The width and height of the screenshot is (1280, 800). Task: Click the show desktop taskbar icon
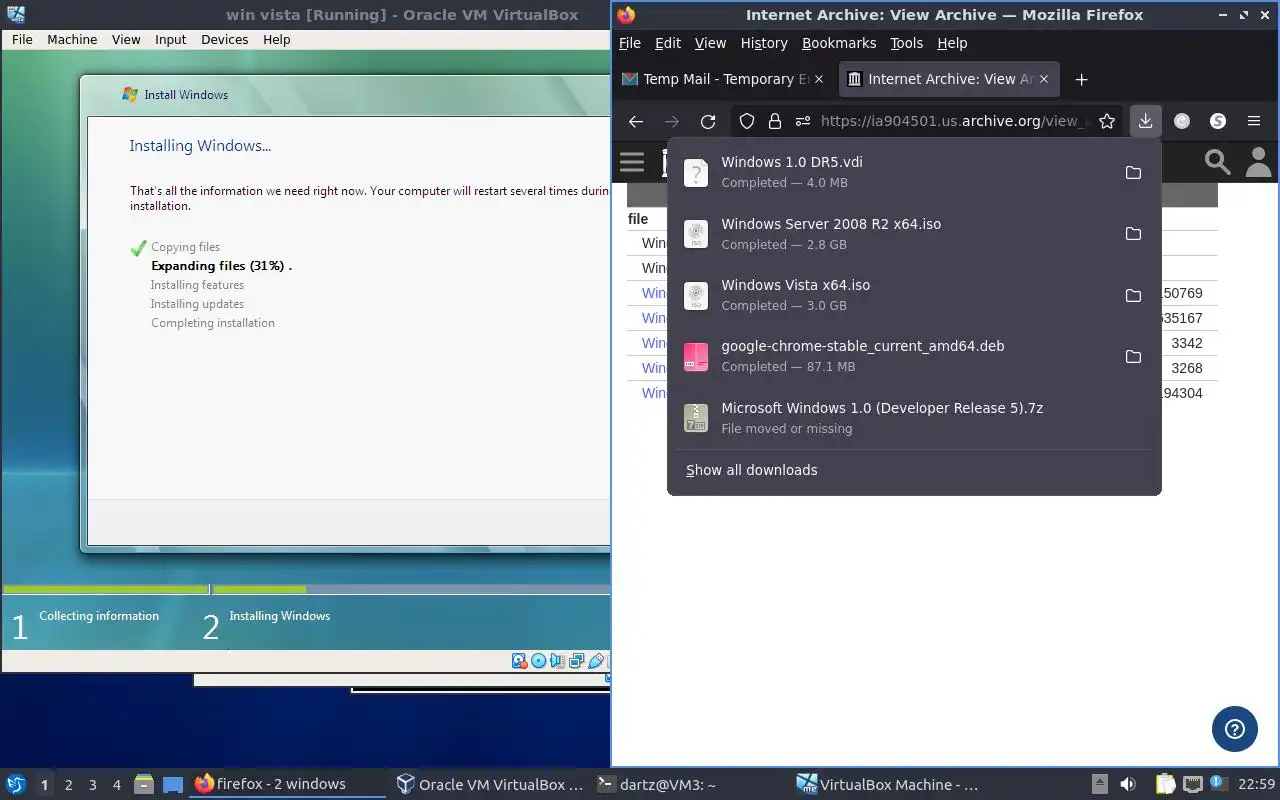pyautogui.click(x=173, y=785)
